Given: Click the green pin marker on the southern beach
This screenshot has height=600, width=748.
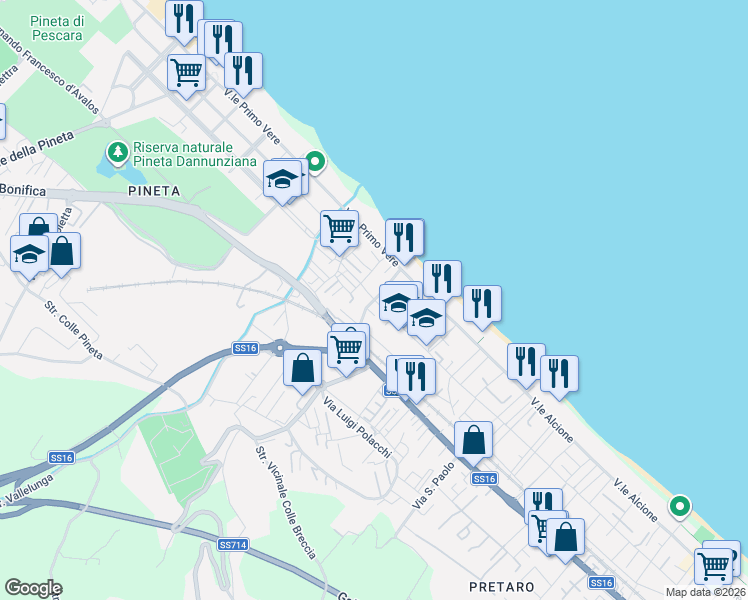Looking at the screenshot, I should point(680,507).
